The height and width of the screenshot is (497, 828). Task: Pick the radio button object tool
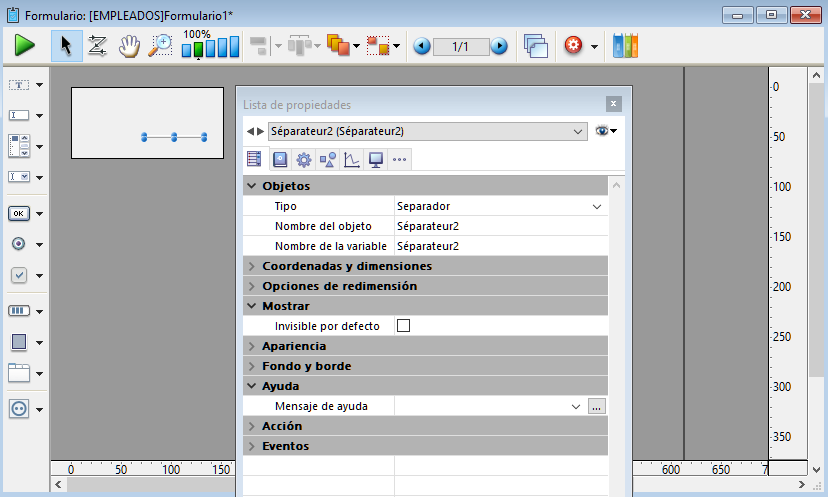point(19,244)
